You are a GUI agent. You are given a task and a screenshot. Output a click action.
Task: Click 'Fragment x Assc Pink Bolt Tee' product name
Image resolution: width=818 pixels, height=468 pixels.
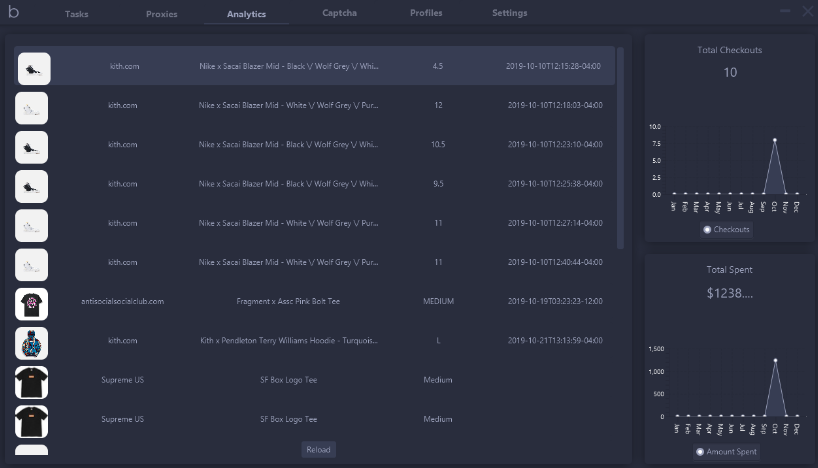288,301
